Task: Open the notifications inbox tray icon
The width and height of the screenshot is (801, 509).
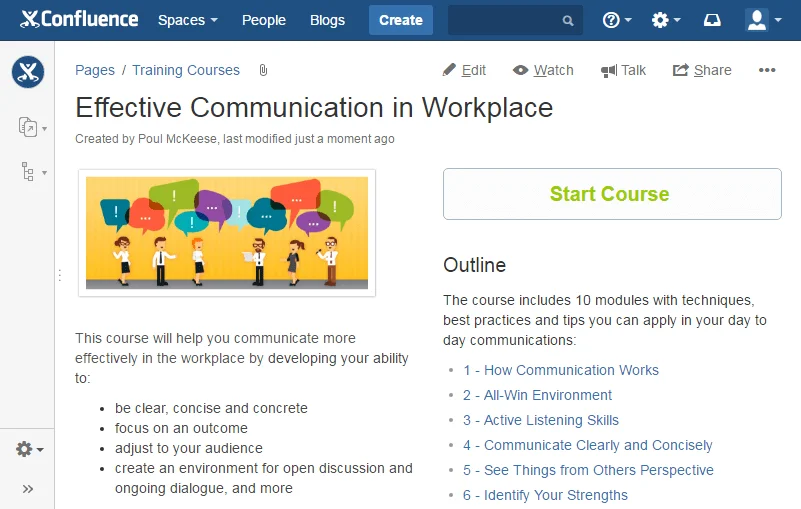Action: [x=712, y=20]
